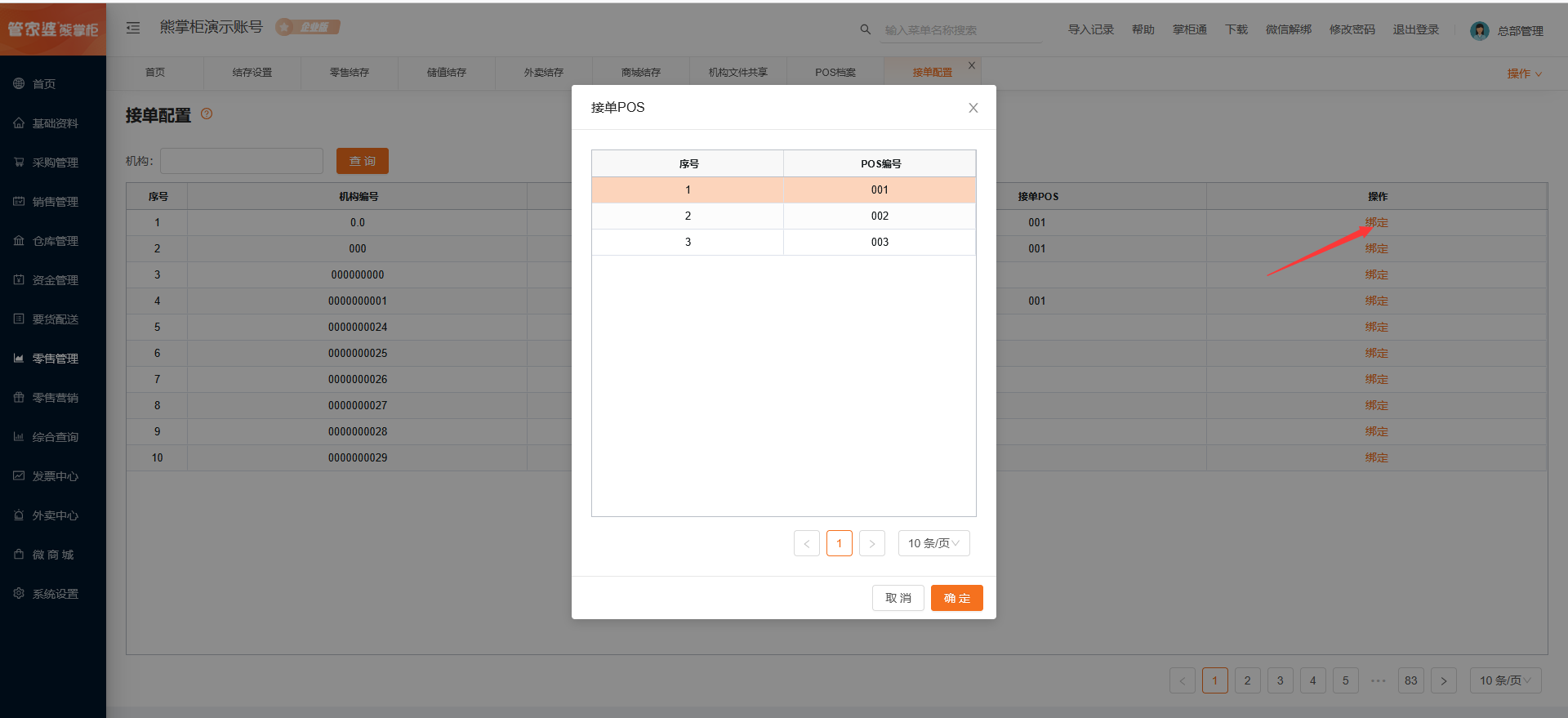Click the 基础资料 home icon in sidebar
Screen dimensions: 1568x718
click(19, 123)
